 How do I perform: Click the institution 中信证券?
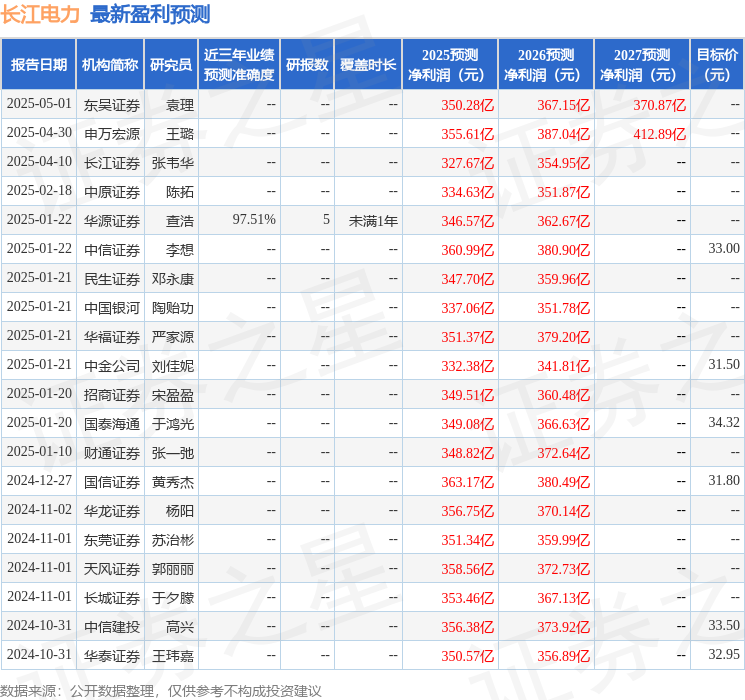112,250
